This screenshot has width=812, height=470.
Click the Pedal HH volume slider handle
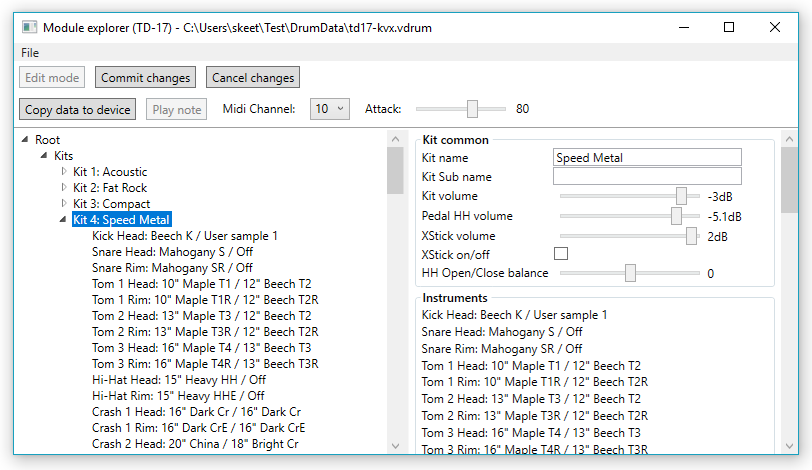pos(676,216)
